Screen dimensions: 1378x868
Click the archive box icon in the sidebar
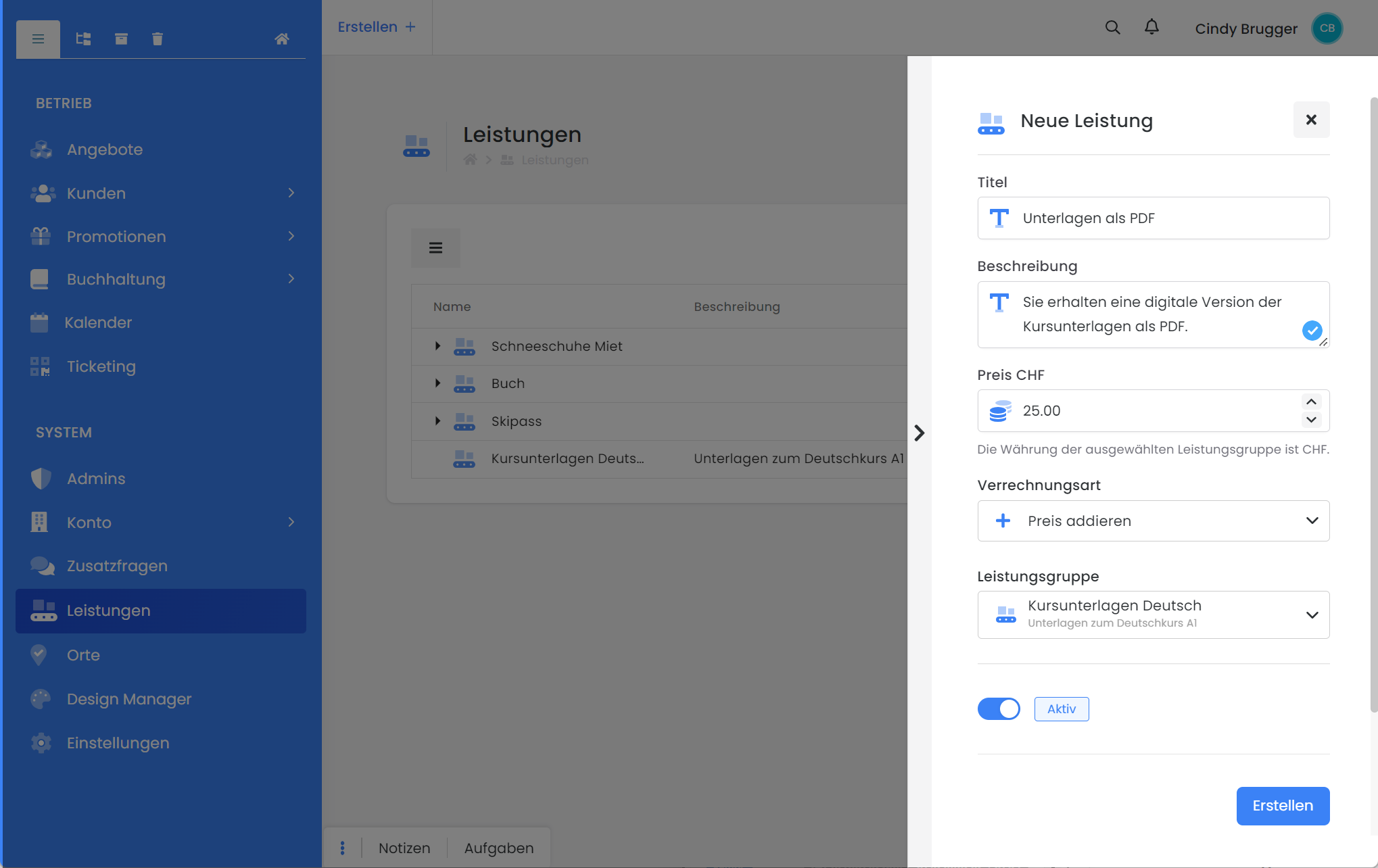(121, 39)
